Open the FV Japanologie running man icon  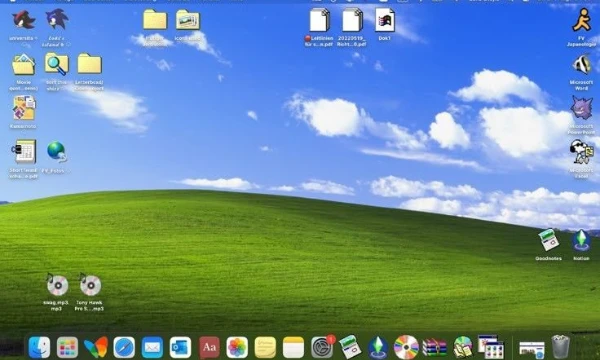click(x=581, y=20)
